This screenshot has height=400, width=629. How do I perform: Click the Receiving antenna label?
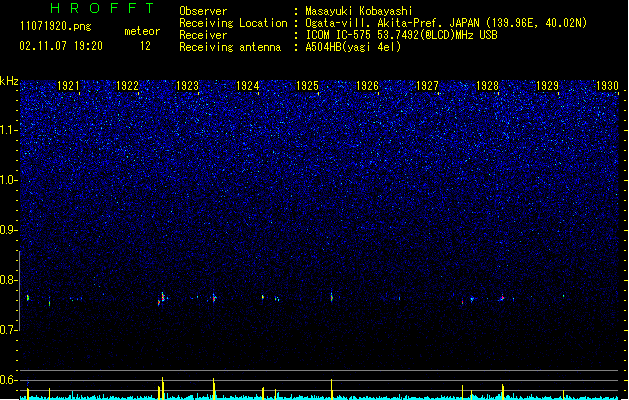click(230, 47)
